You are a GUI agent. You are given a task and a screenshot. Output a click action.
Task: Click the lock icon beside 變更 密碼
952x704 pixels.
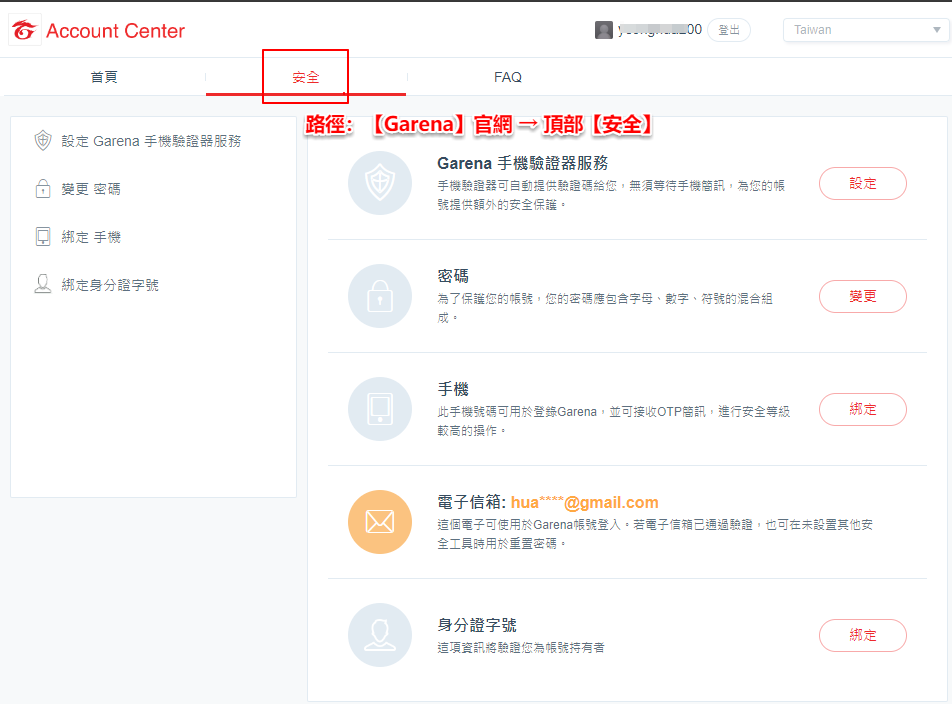(x=42, y=189)
